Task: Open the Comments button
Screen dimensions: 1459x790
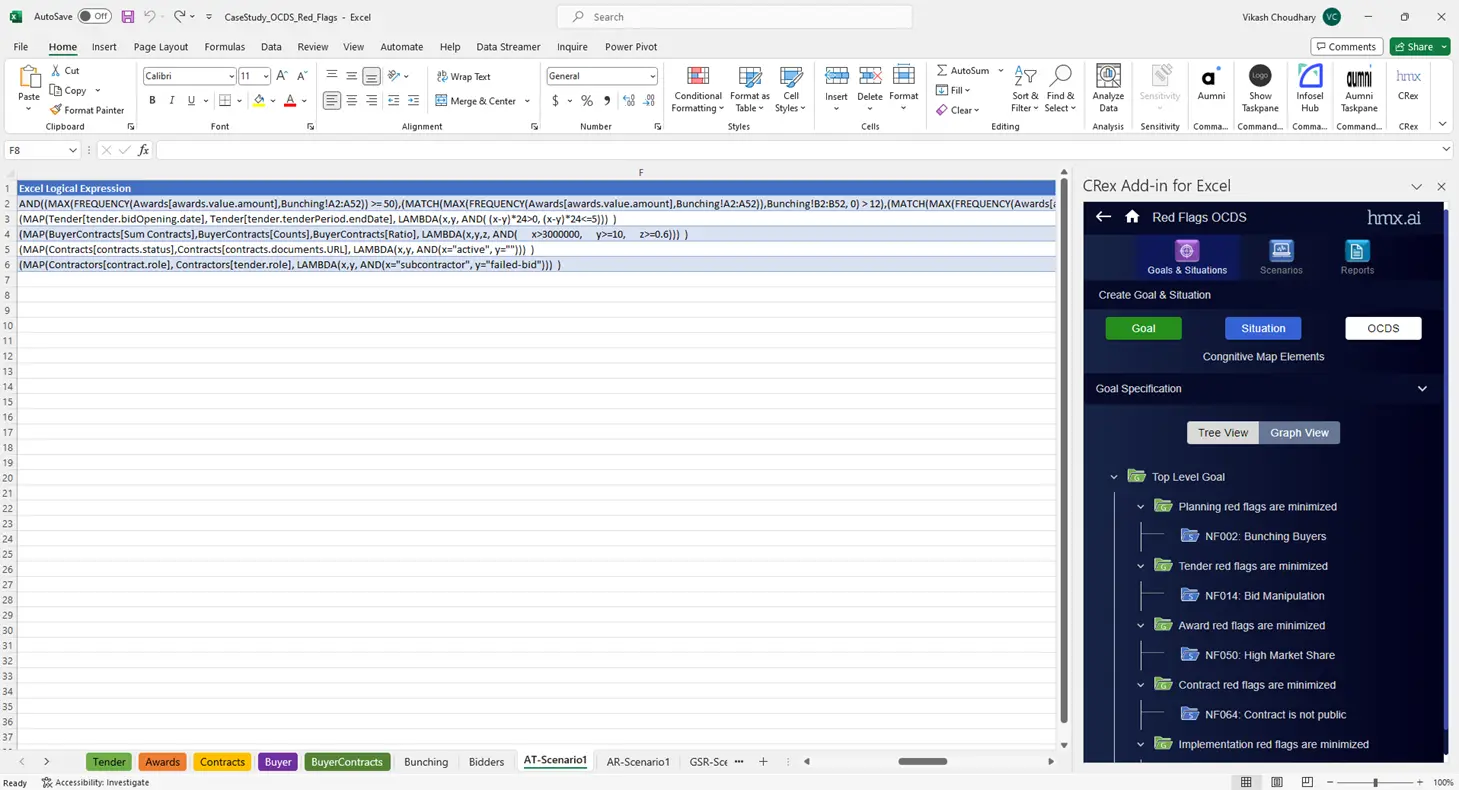Action: pos(1346,47)
